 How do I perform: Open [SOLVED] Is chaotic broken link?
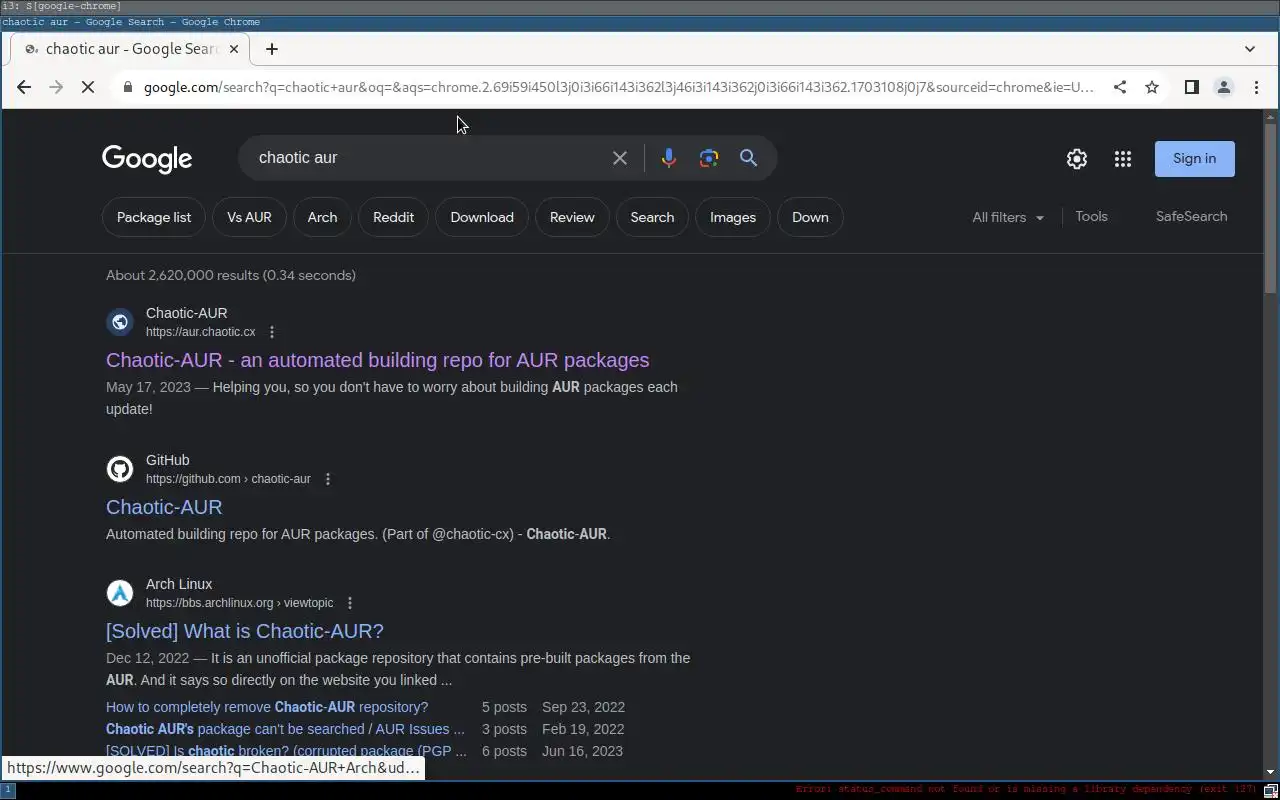coord(286,751)
